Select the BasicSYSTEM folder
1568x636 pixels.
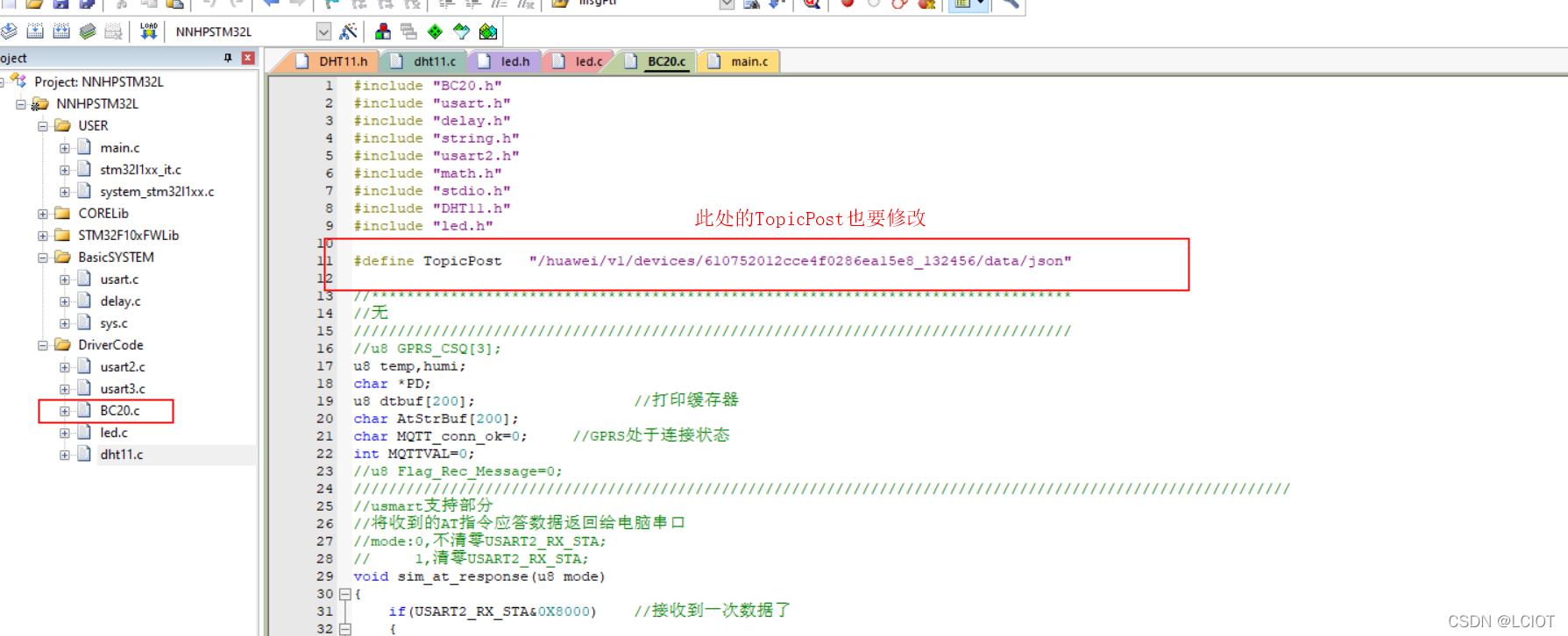(116, 258)
